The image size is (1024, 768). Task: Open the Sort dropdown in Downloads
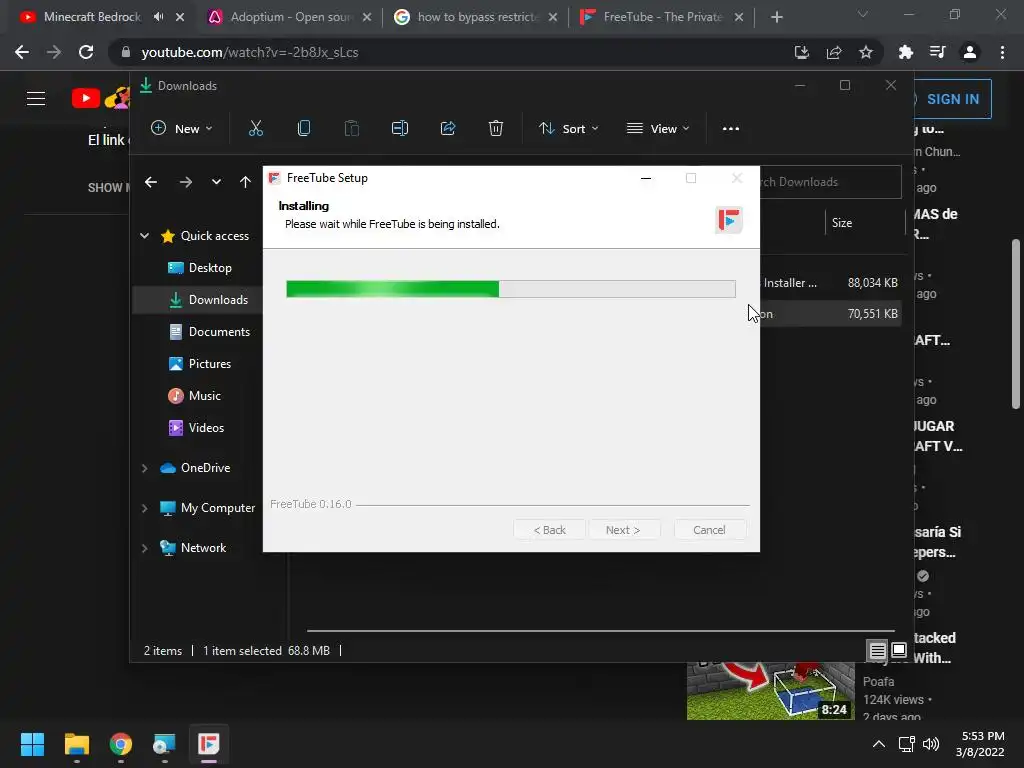point(568,129)
